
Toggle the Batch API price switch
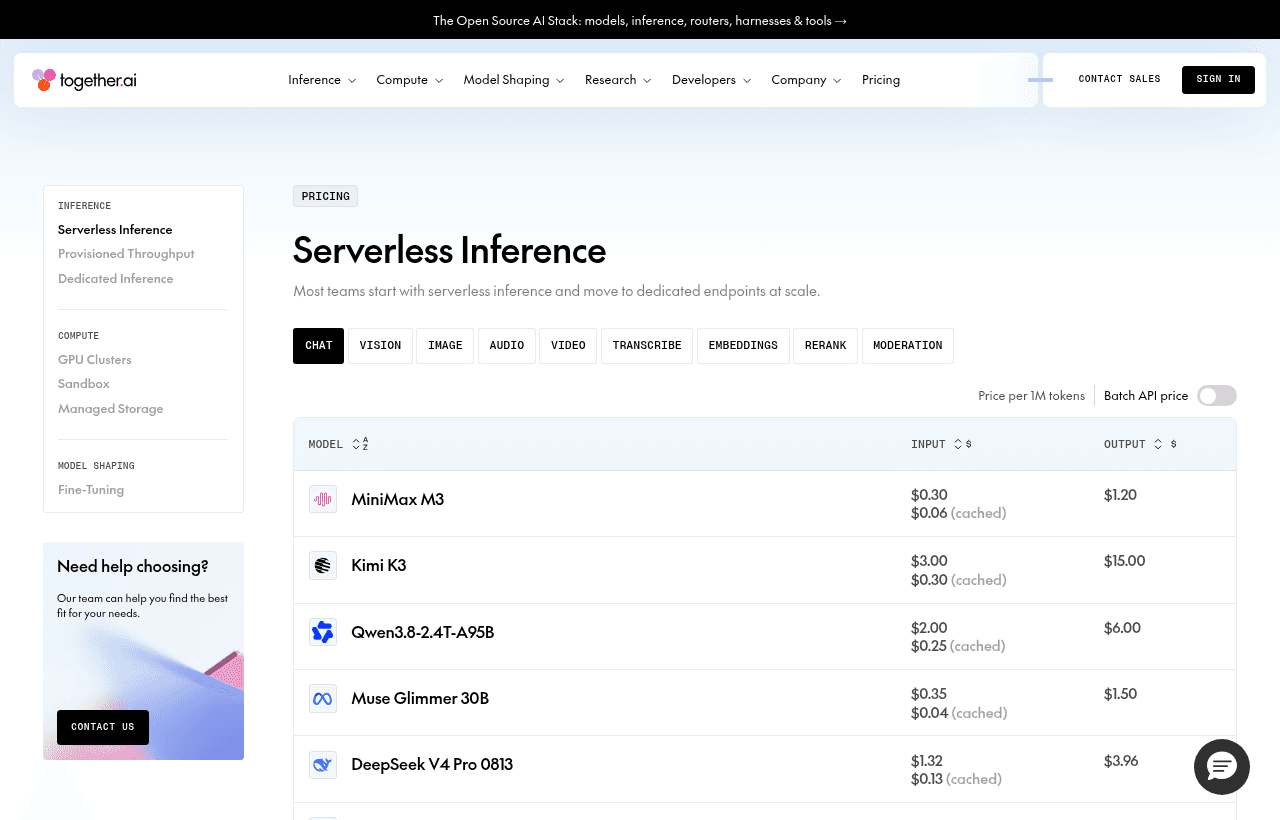(1217, 396)
